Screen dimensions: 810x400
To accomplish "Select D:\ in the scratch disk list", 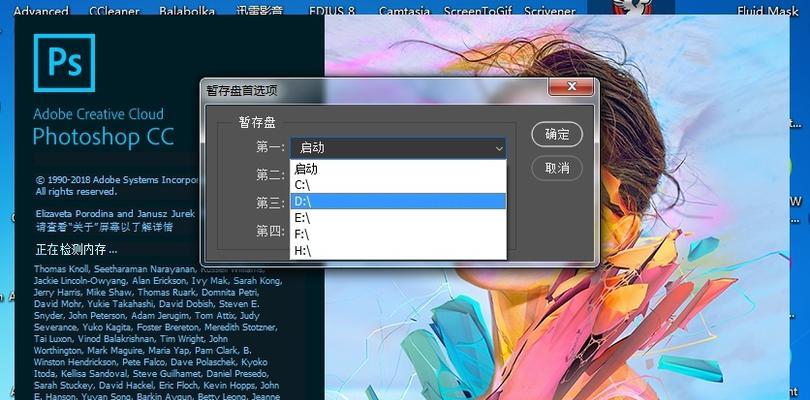I will pos(398,201).
